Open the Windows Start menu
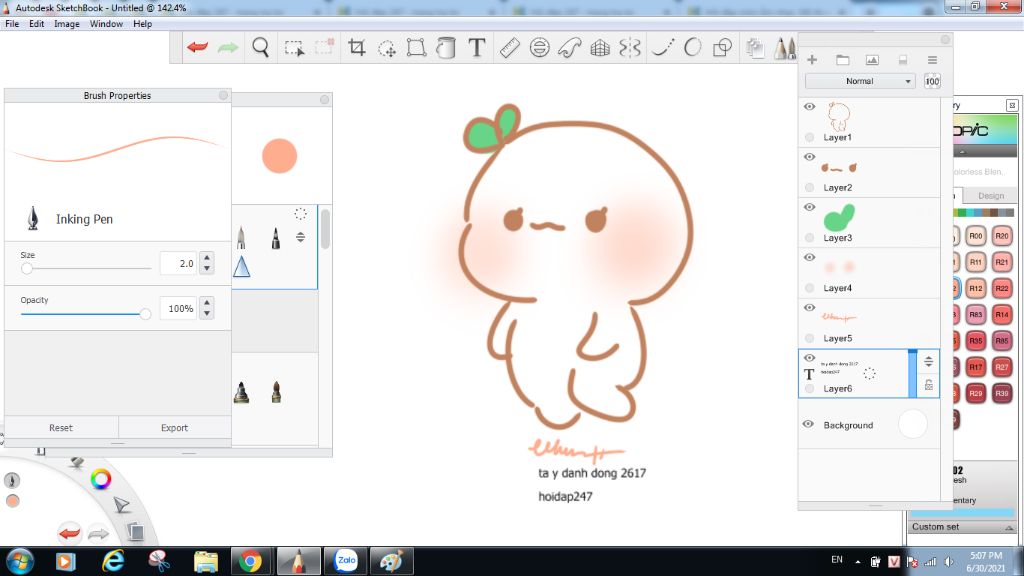 click(x=20, y=561)
